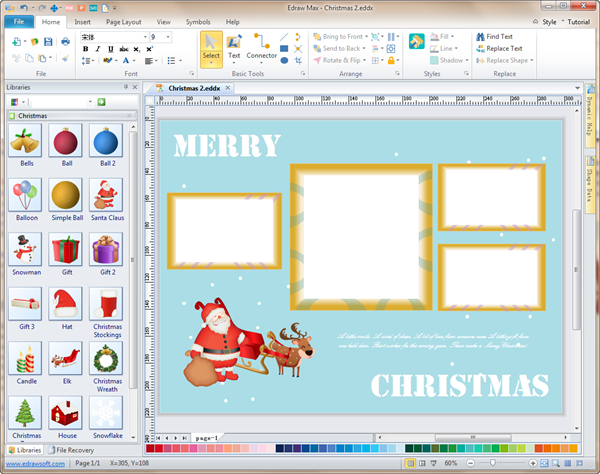Screen dimensions: 600x474
Task: Choose the Text tool
Action: tap(234, 48)
